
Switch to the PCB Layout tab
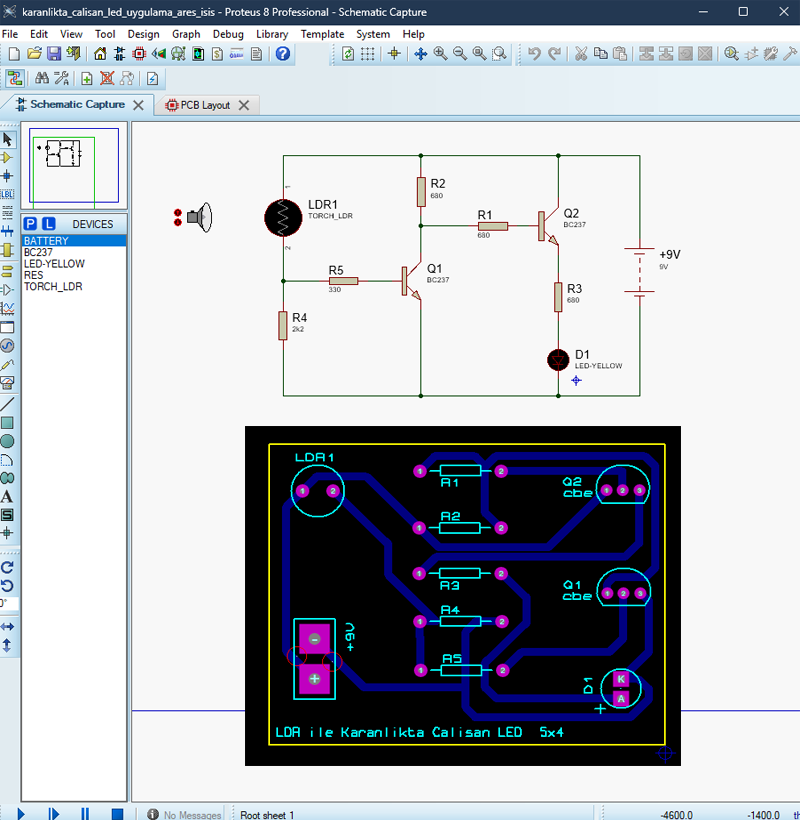pos(204,105)
